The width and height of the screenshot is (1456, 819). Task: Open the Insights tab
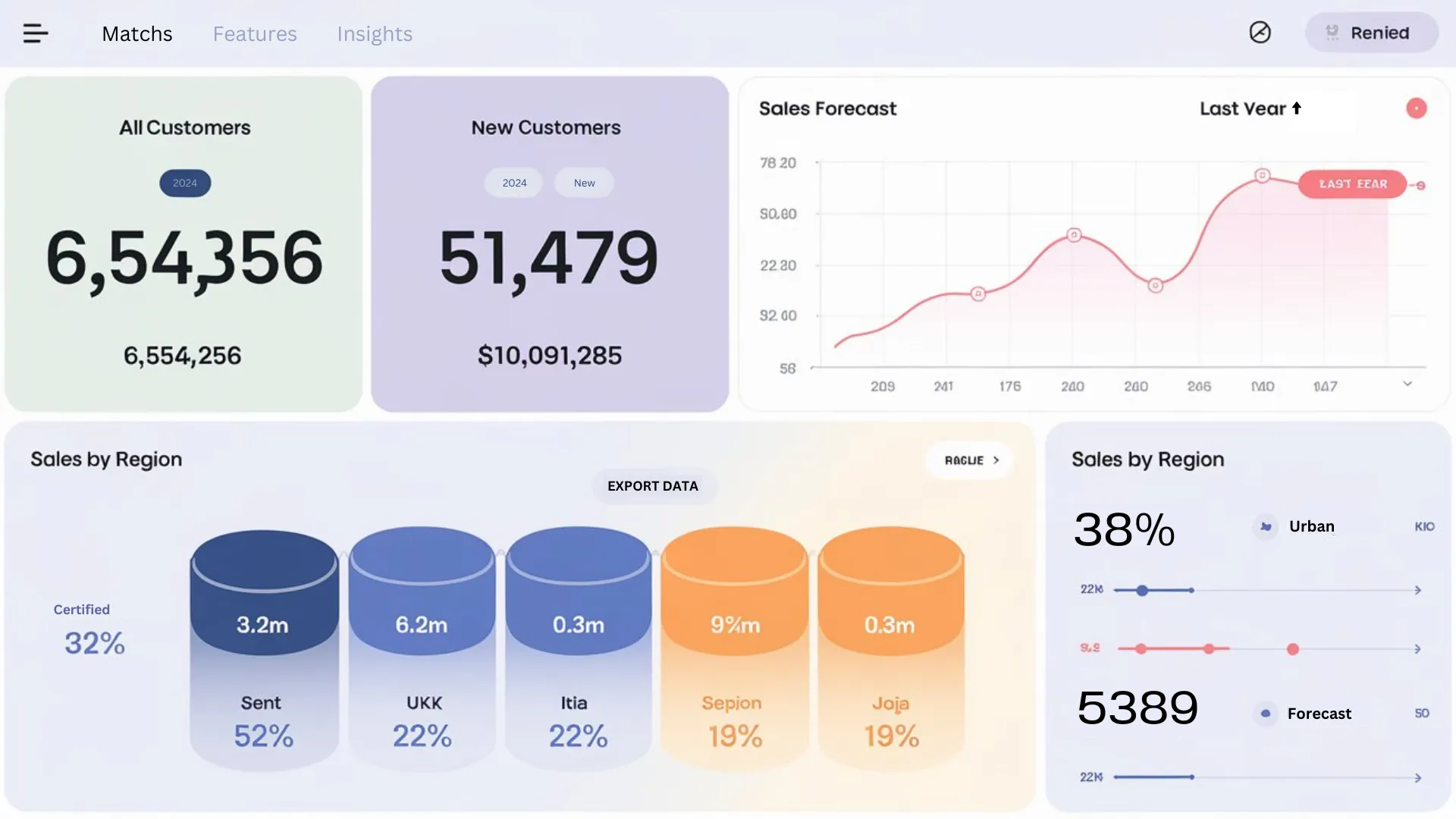click(375, 34)
